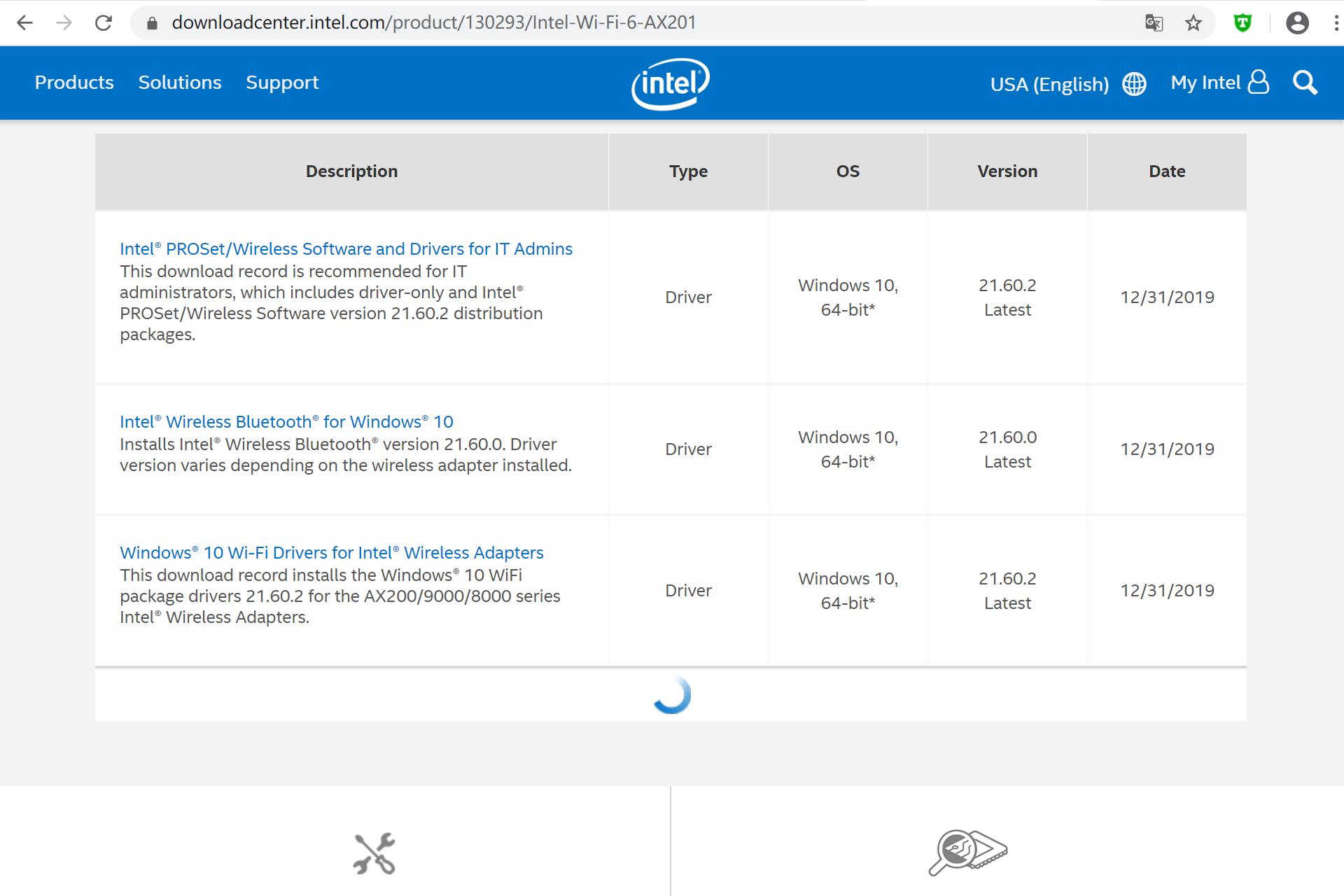The width and height of the screenshot is (1344, 896).
Task: Open PROSet/Wireless Software for IT Admins link
Action: coord(346,249)
